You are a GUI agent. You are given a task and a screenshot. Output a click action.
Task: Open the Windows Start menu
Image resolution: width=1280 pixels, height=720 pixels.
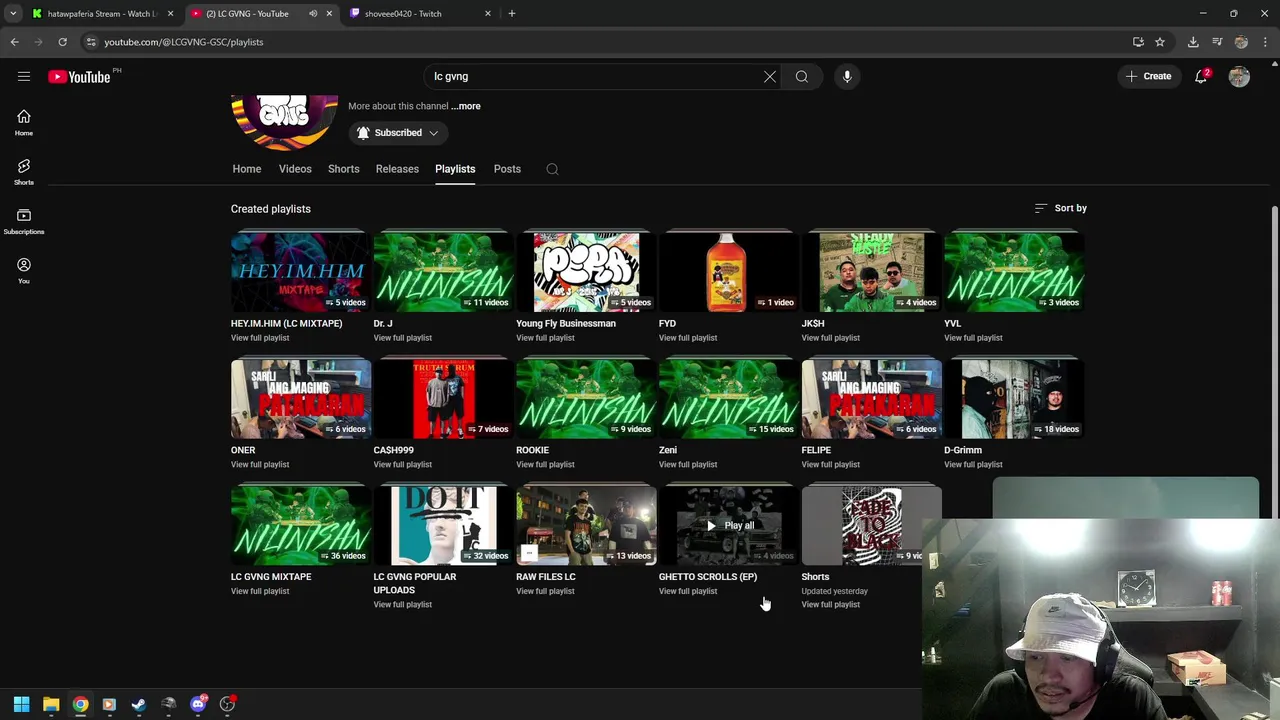(x=21, y=704)
